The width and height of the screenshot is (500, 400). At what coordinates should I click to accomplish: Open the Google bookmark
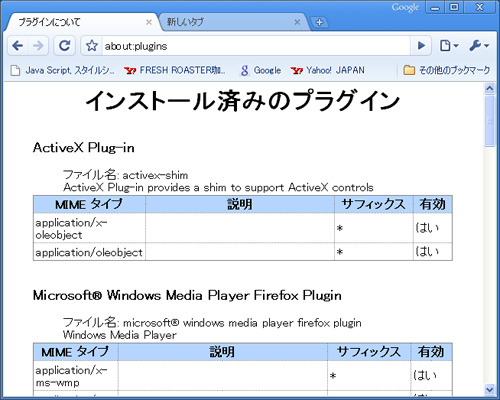point(261,70)
